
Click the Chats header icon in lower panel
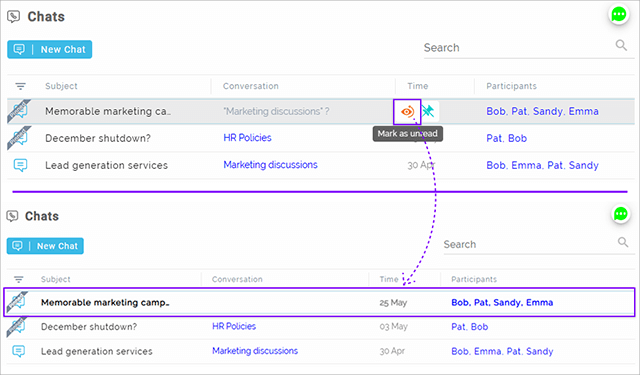pyautogui.click(x=12, y=216)
